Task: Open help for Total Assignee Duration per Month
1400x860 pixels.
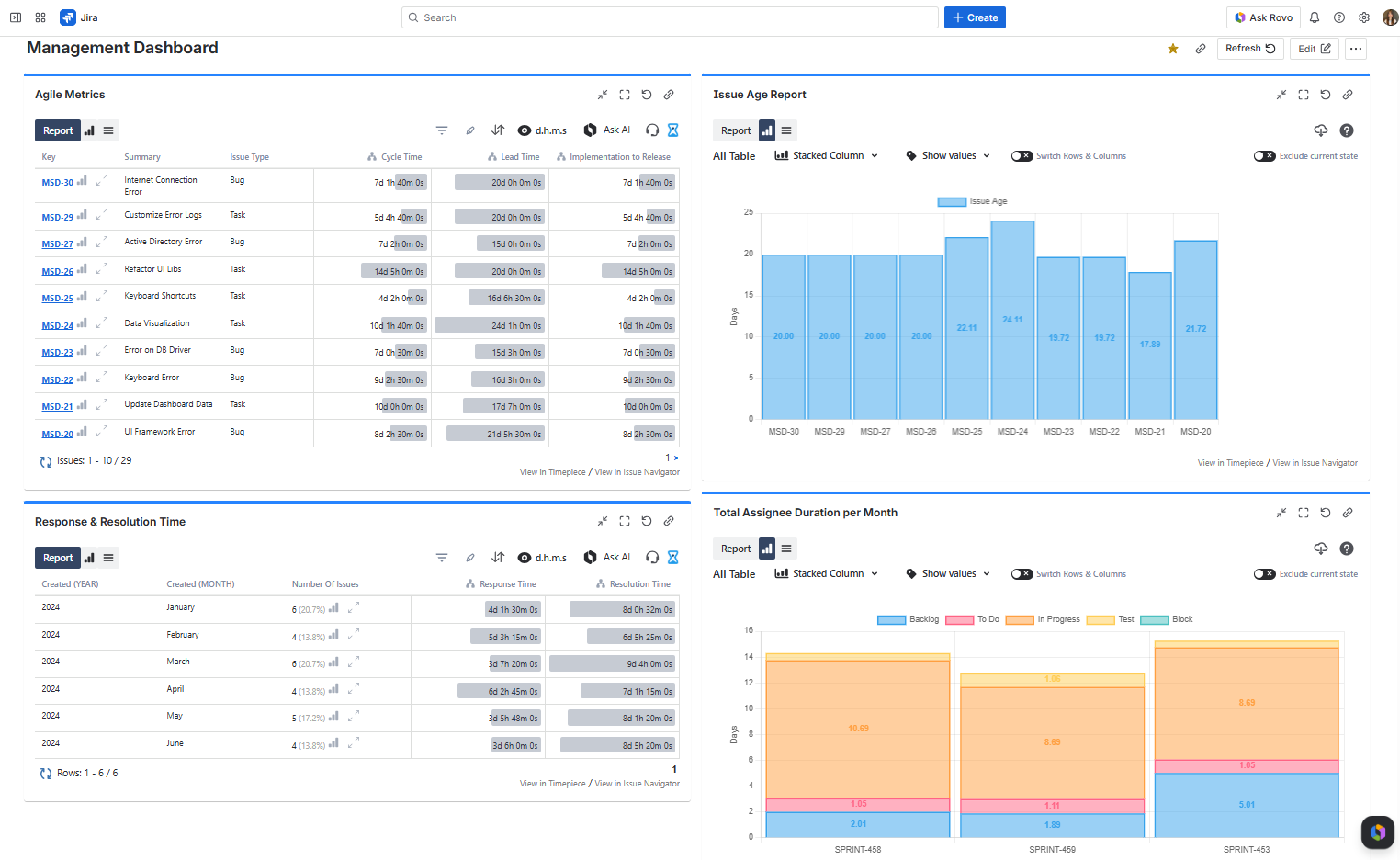Action: (x=1347, y=549)
